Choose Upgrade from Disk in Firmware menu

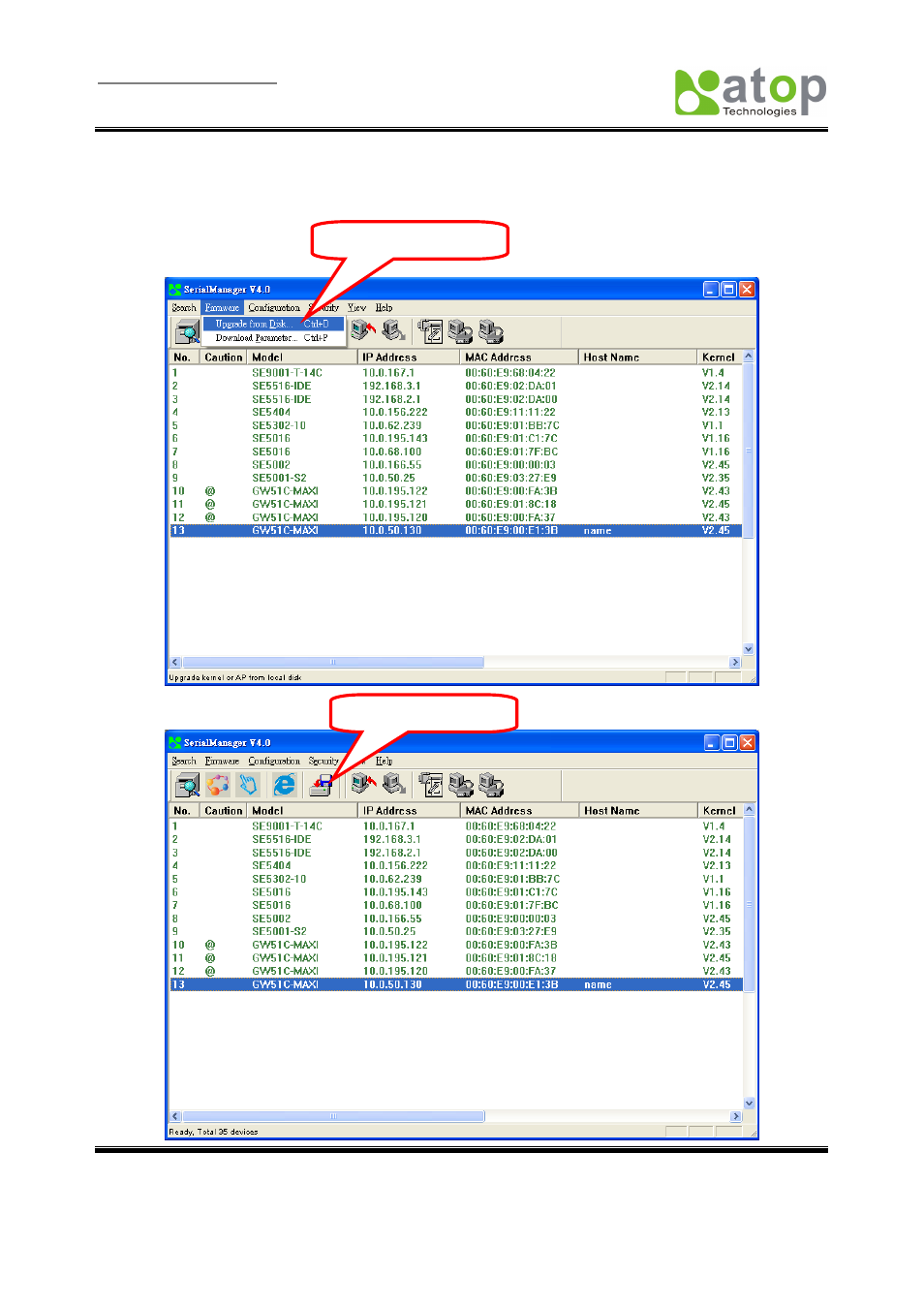point(272,325)
